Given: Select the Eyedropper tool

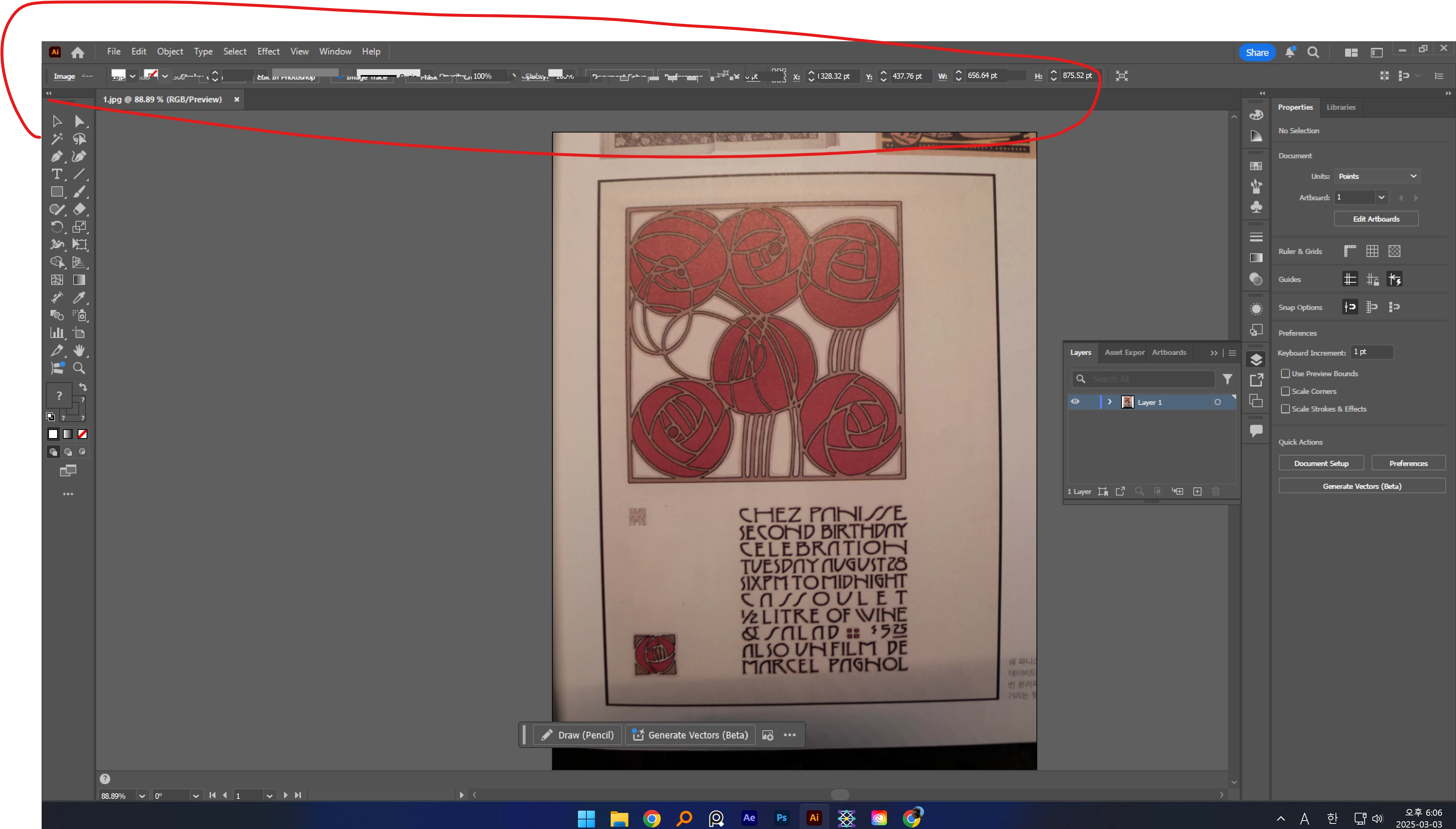Looking at the screenshot, I should [x=79, y=298].
